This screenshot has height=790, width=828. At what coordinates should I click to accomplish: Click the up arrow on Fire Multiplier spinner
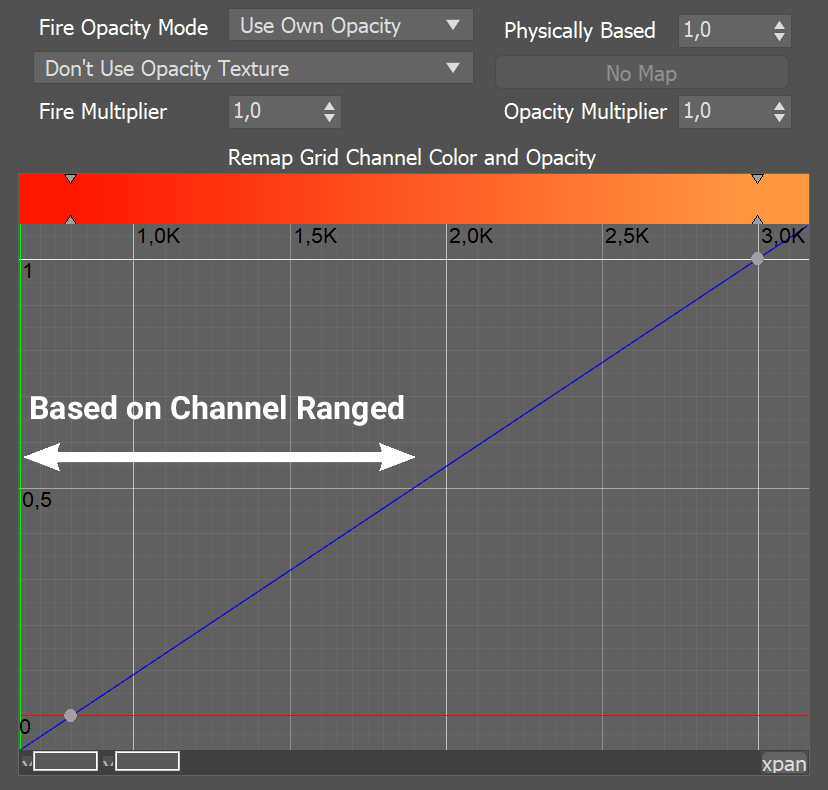tap(330, 106)
